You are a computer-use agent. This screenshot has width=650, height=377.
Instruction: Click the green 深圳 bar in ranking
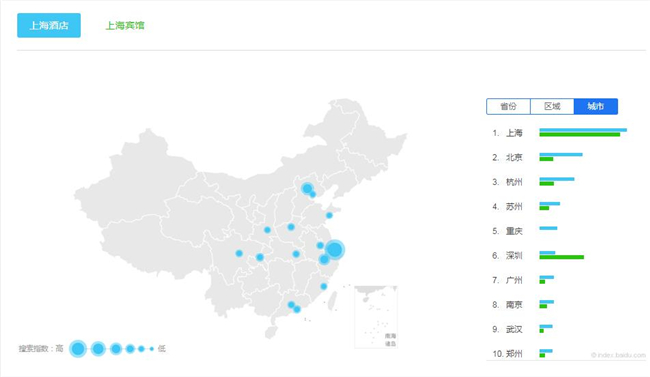[x=562, y=257]
